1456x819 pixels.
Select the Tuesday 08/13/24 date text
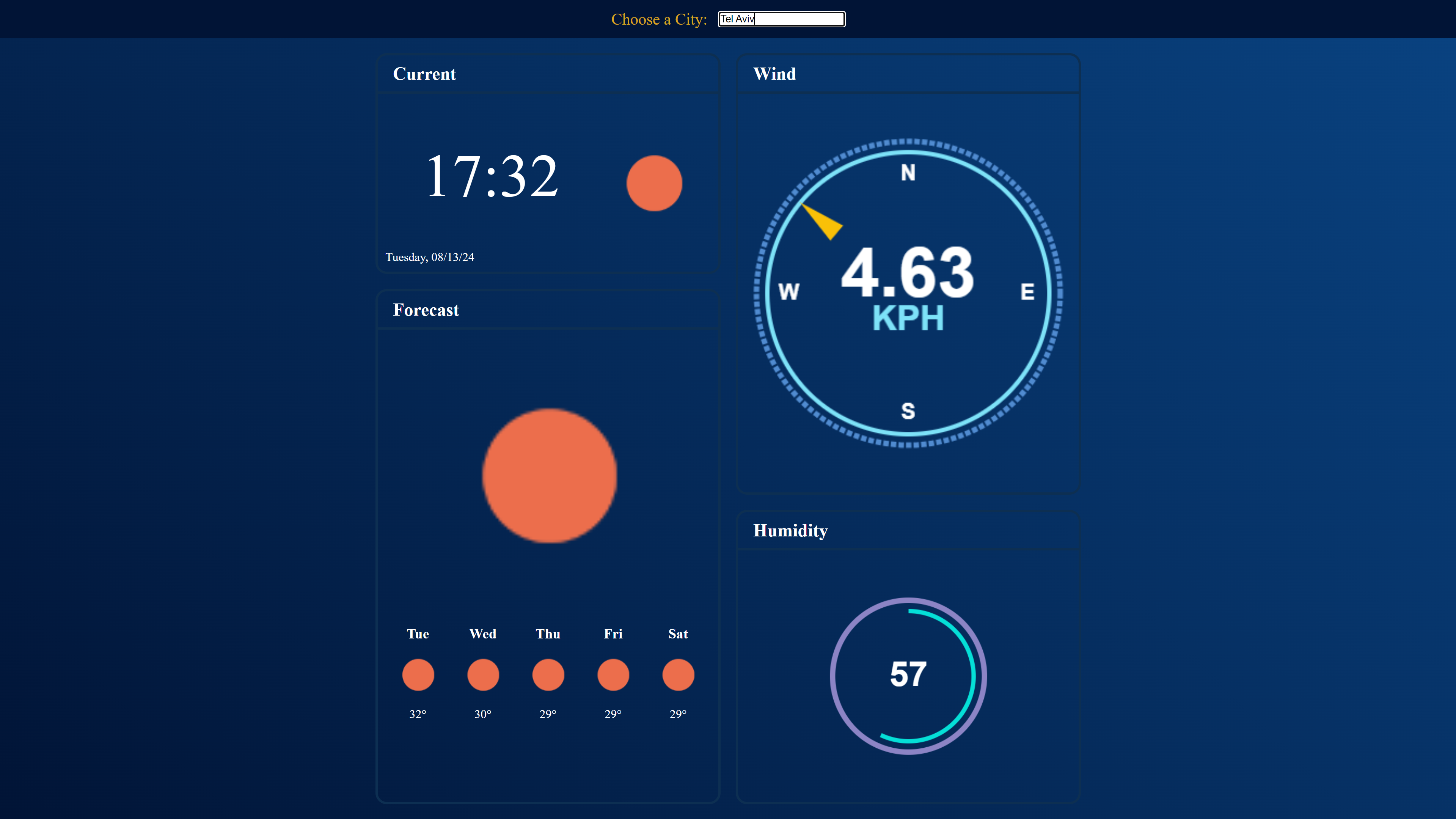click(429, 257)
